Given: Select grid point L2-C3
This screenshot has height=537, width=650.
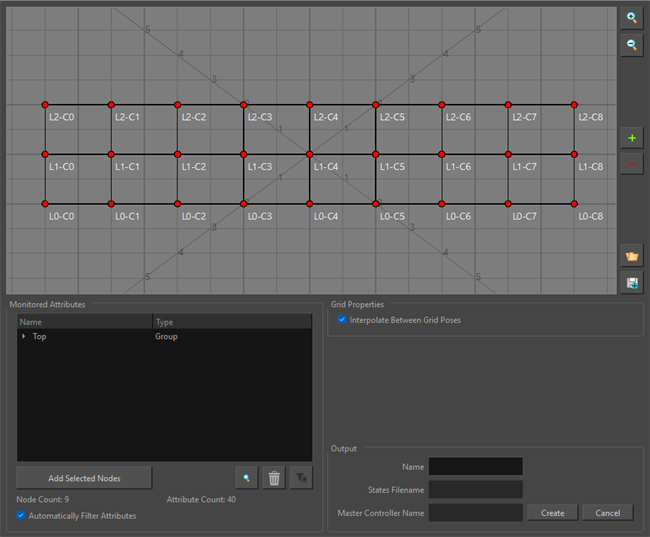Looking at the screenshot, I should (x=244, y=105).
